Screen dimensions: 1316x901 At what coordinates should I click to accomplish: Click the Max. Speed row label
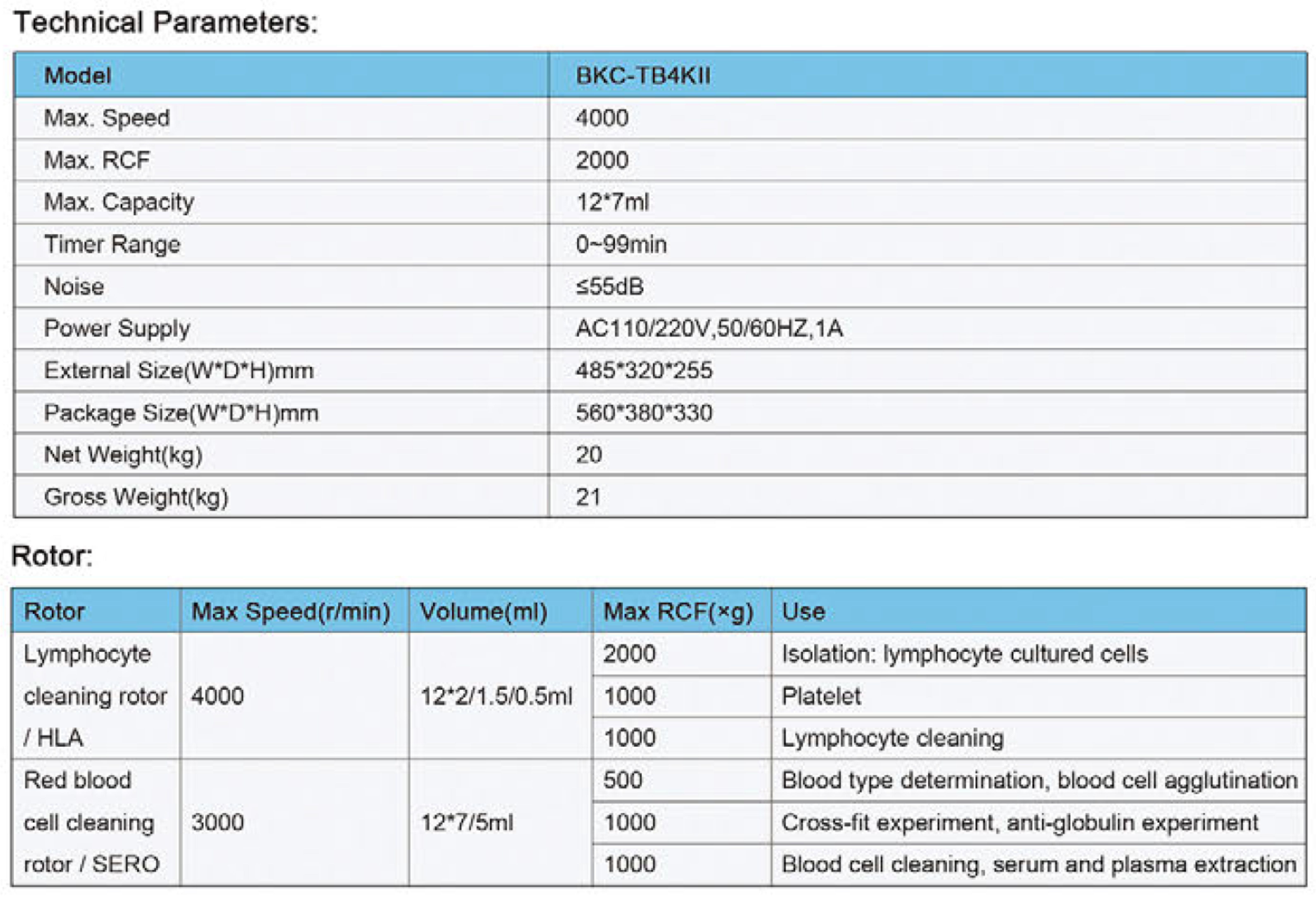(107, 118)
